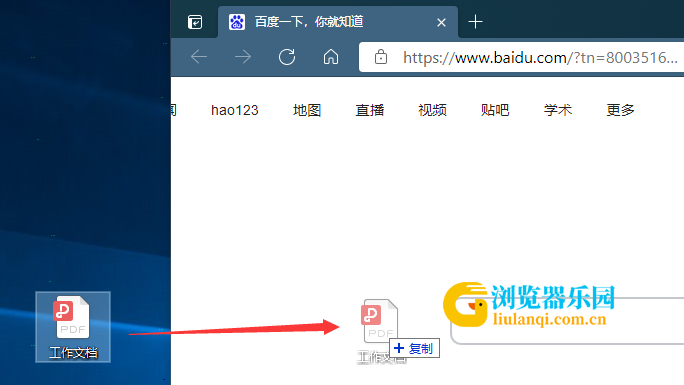The image size is (684, 385).
Task: Open the 地图 link
Action: (307, 110)
